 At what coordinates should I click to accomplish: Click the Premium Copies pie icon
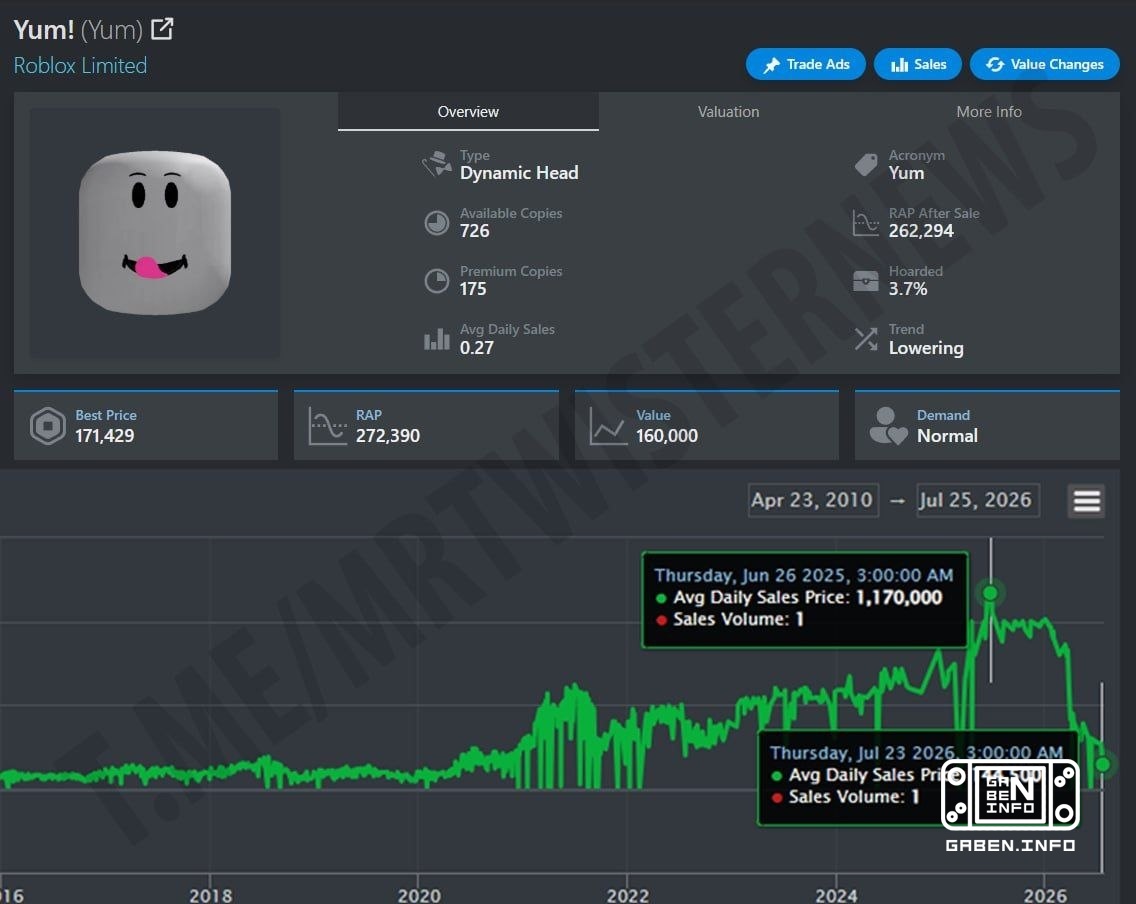pyautogui.click(x=436, y=280)
